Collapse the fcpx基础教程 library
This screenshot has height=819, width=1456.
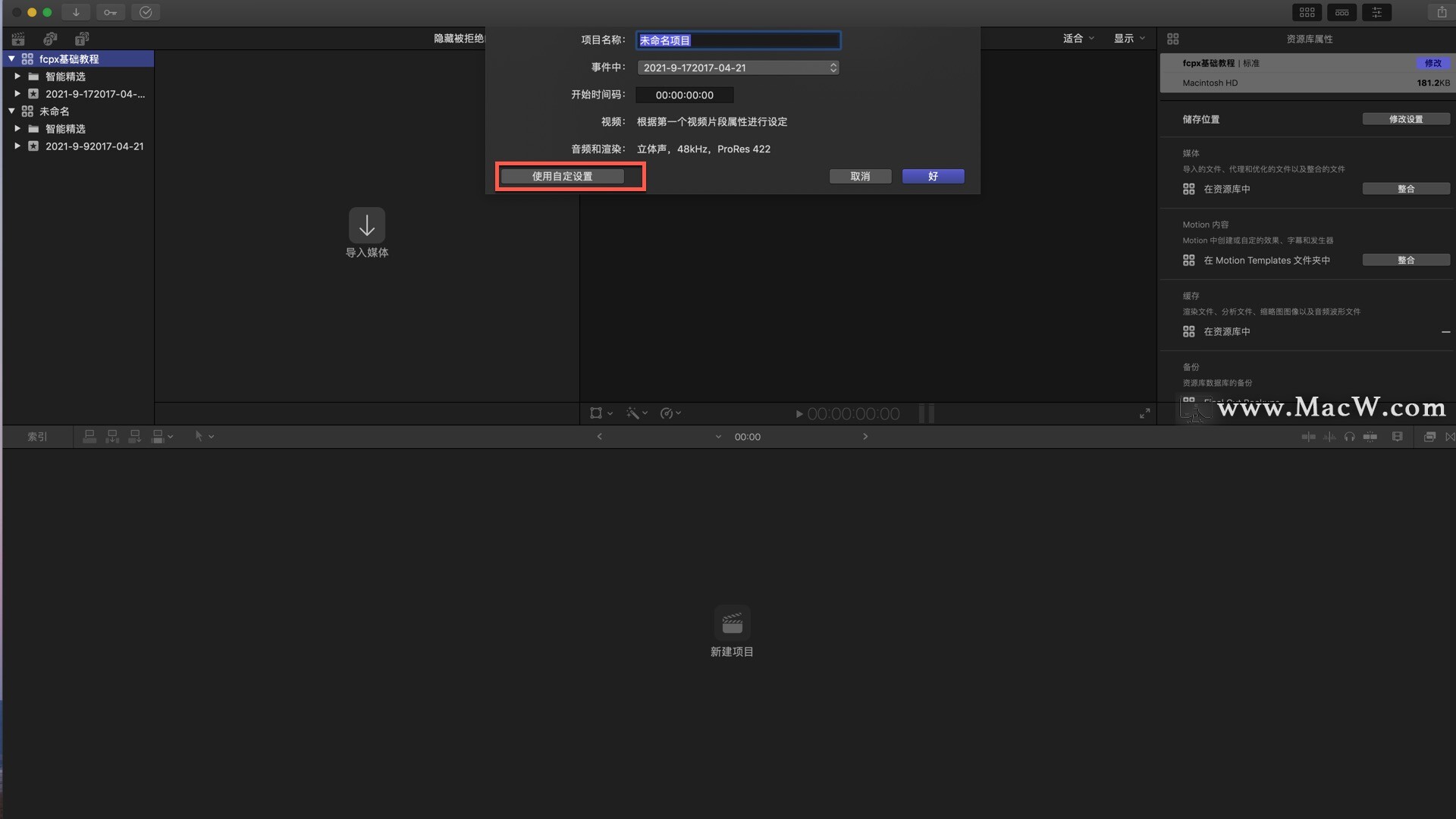(11, 59)
